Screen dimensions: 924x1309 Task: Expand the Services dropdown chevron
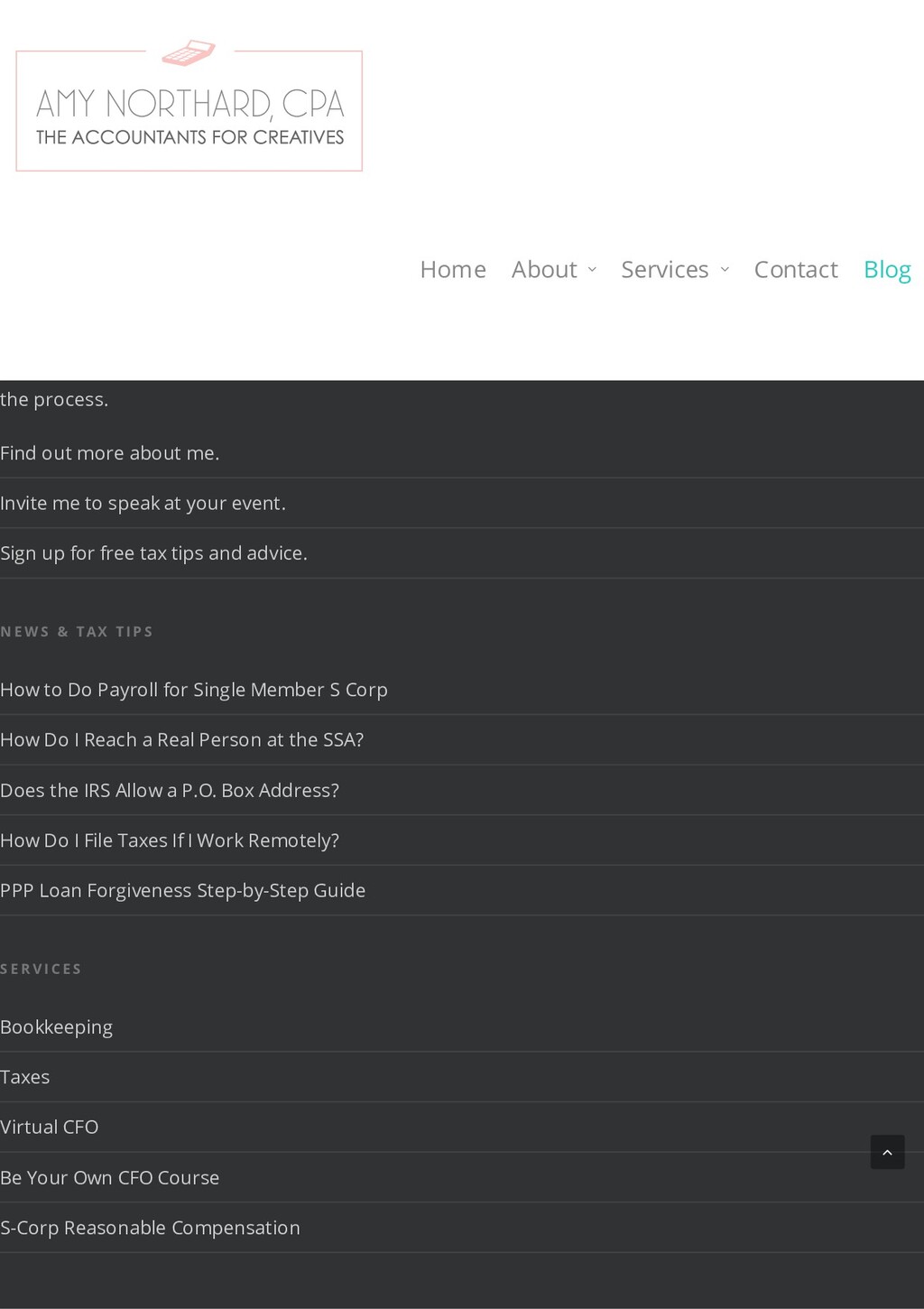click(725, 270)
